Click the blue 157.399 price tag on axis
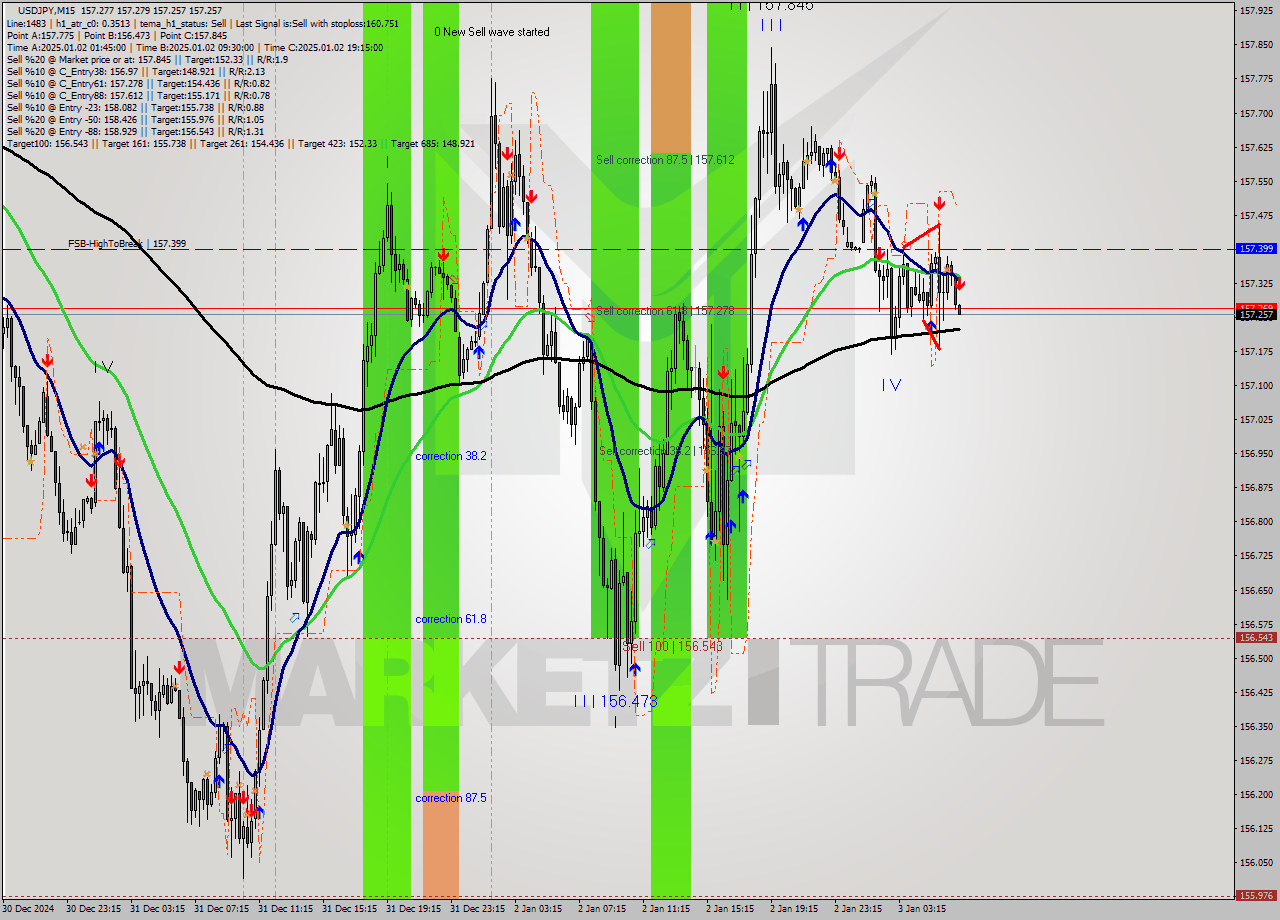This screenshot has width=1280, height=920. tap(1255, 248)
